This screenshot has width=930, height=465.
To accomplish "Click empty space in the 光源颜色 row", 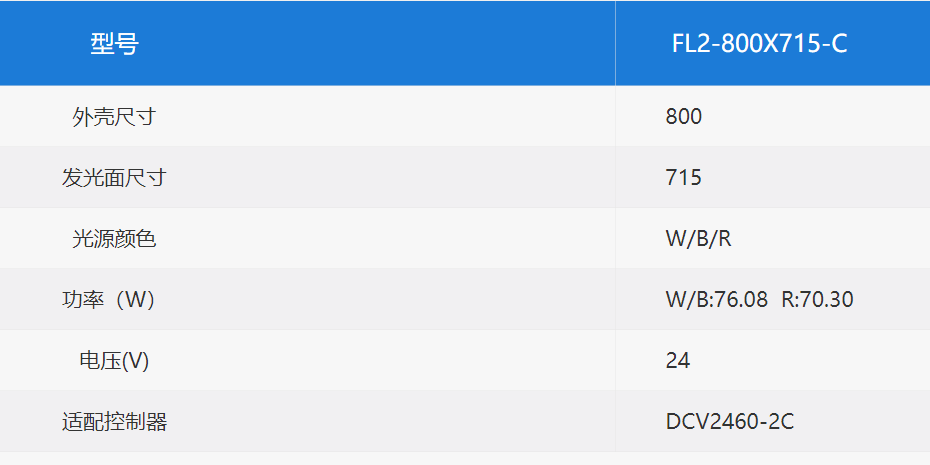I will pos(386,238).
